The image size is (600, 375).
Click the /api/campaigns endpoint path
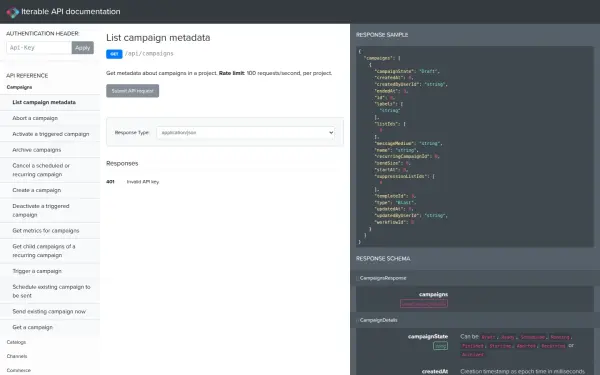coord(149,54)
